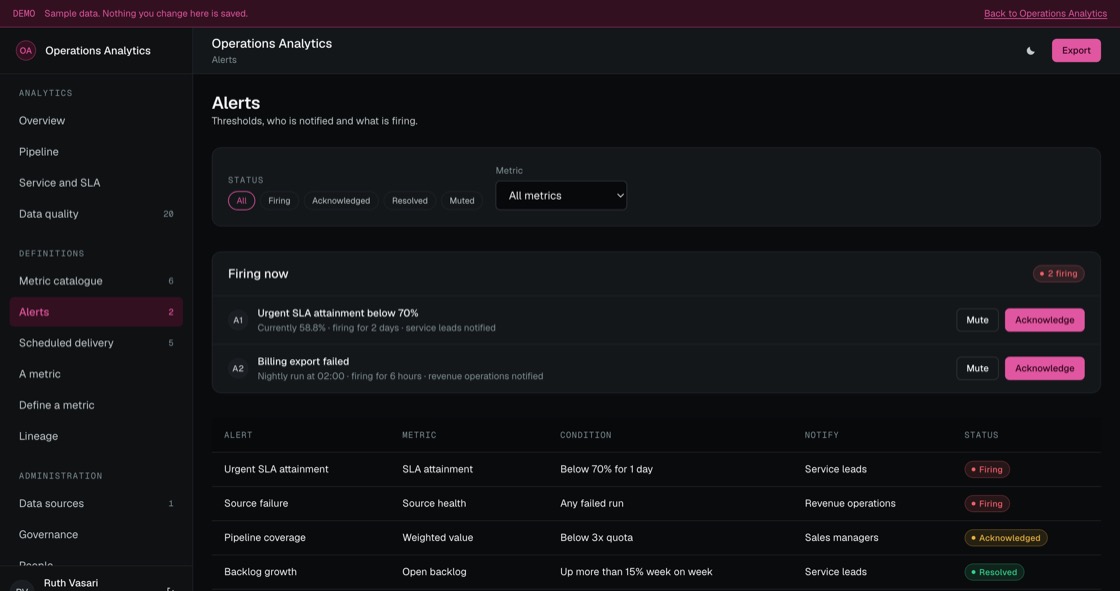Click 'Up more than 15% week on week'
Viewport: 1120px width, 591px height.
(636, 572)
